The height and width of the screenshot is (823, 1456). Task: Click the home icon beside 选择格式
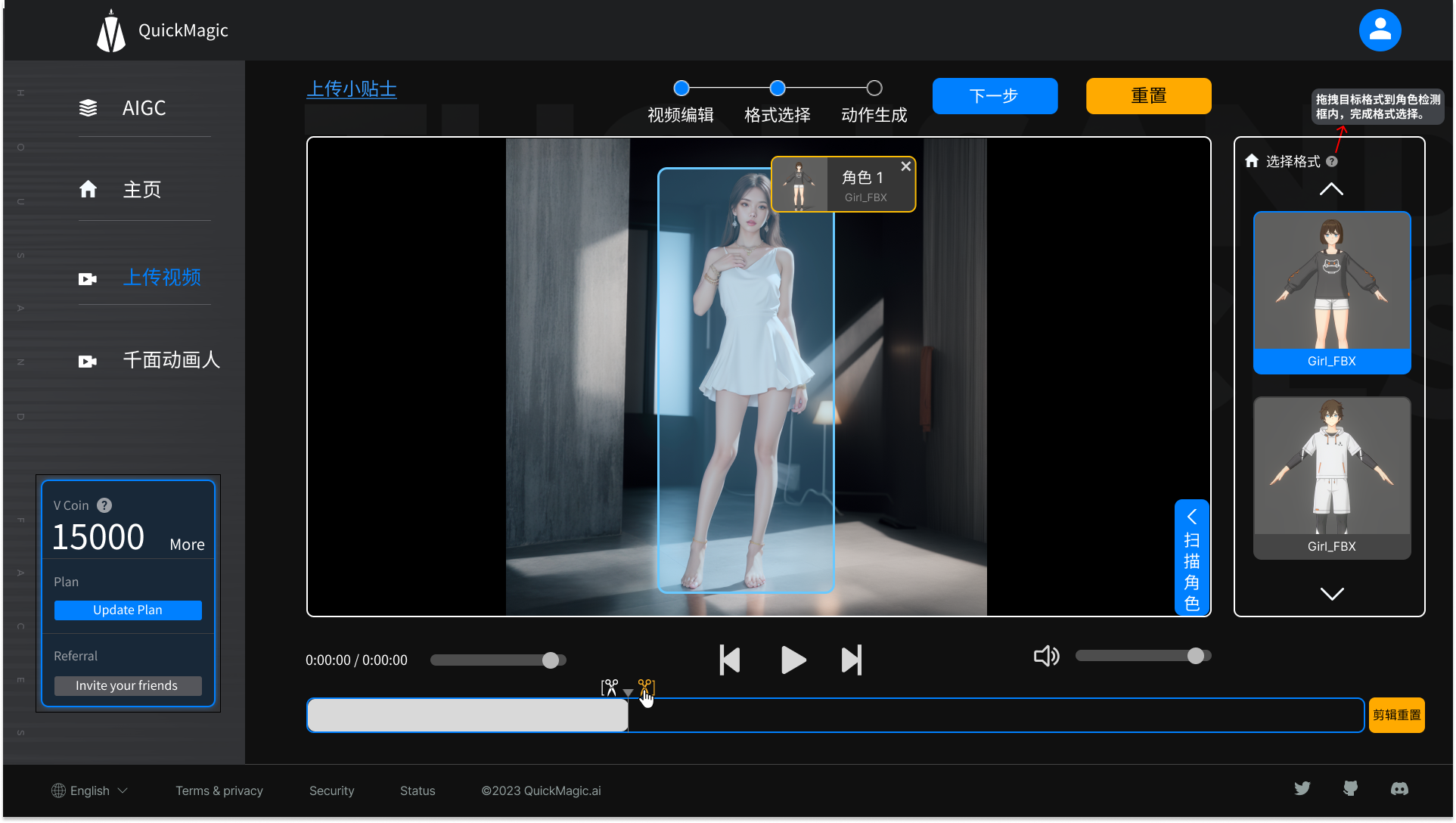[1252, 160]
